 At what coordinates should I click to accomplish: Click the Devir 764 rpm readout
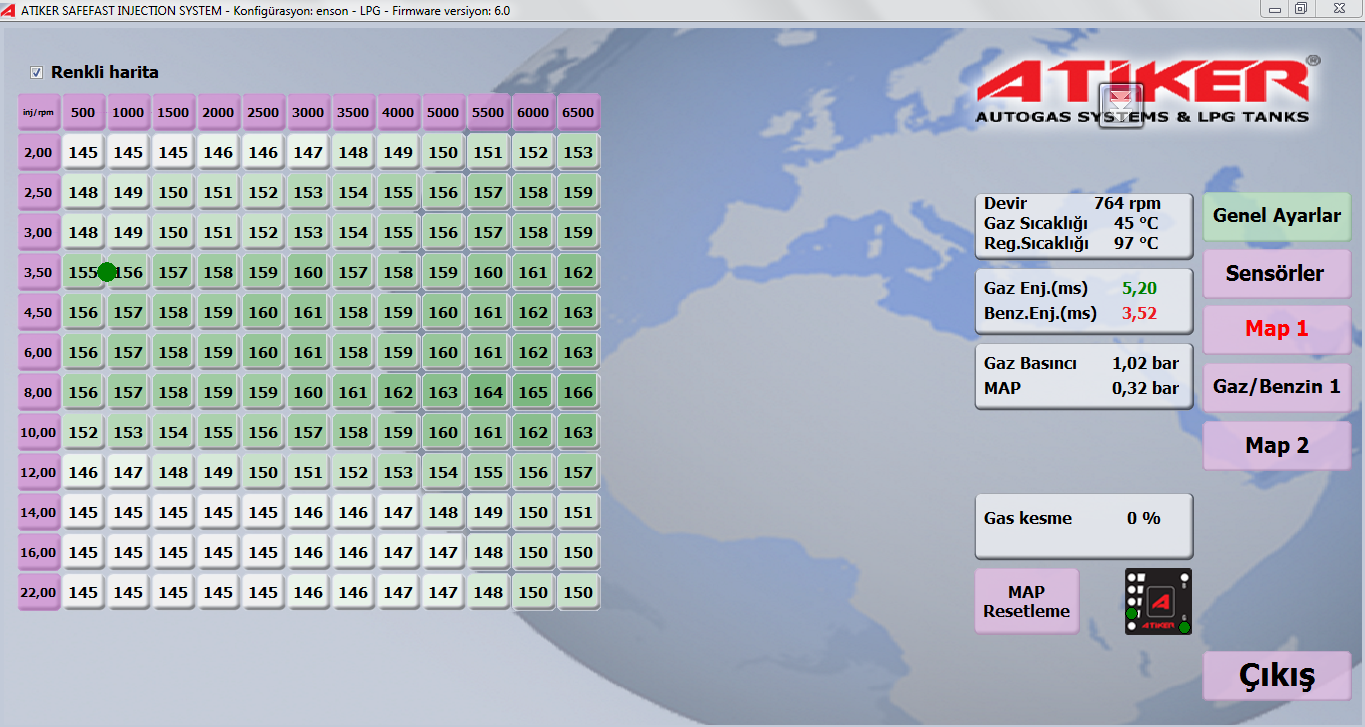pos(1073,203)
